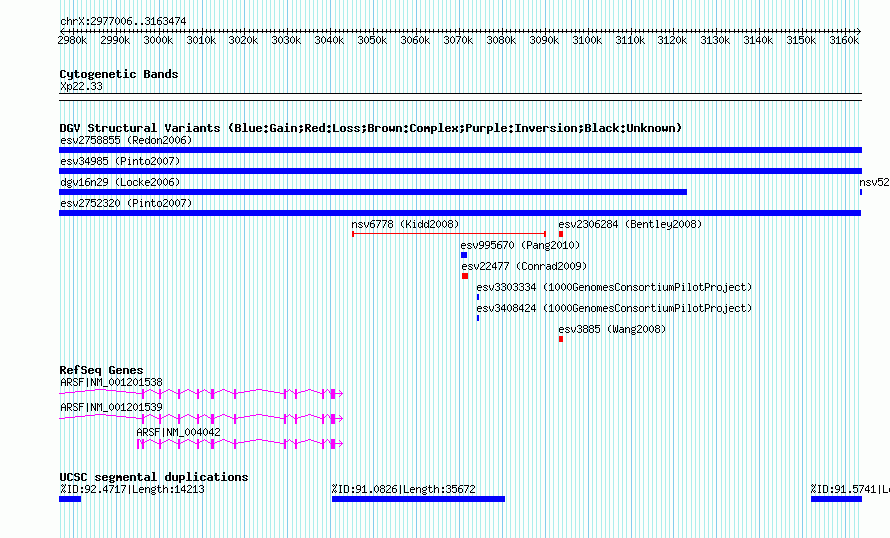Select the red marker under esv2306284
890x538 pixels.
point(561,234)
